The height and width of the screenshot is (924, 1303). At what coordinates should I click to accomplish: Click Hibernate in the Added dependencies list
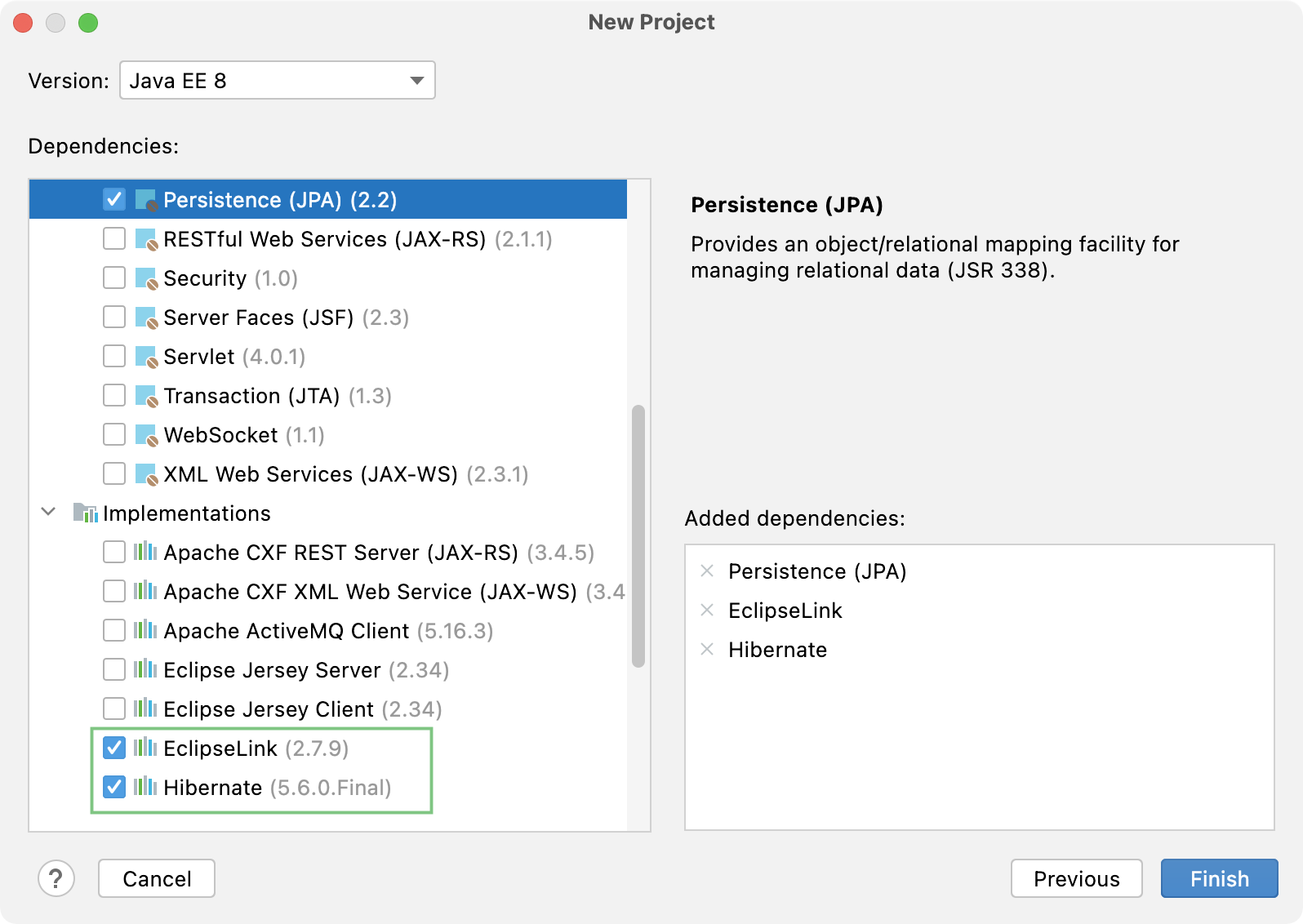point(777,650)
